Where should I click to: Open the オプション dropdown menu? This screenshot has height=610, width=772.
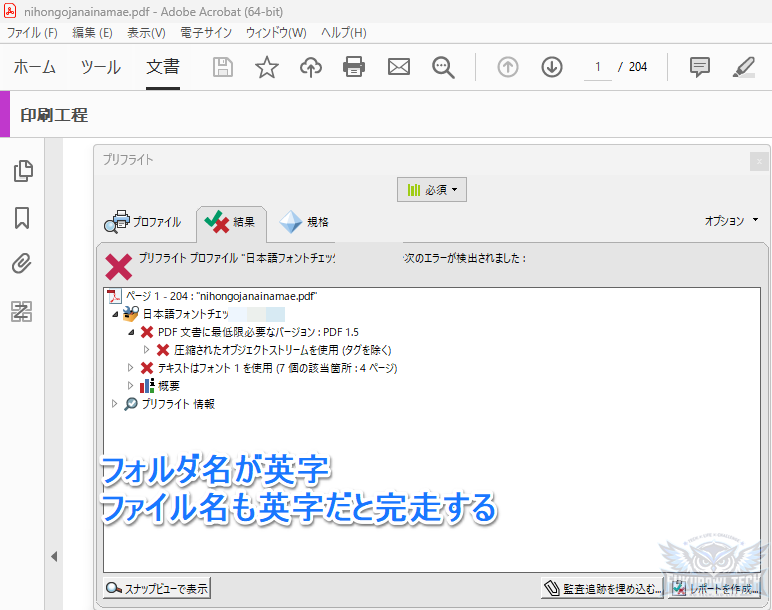click(731, 221)
